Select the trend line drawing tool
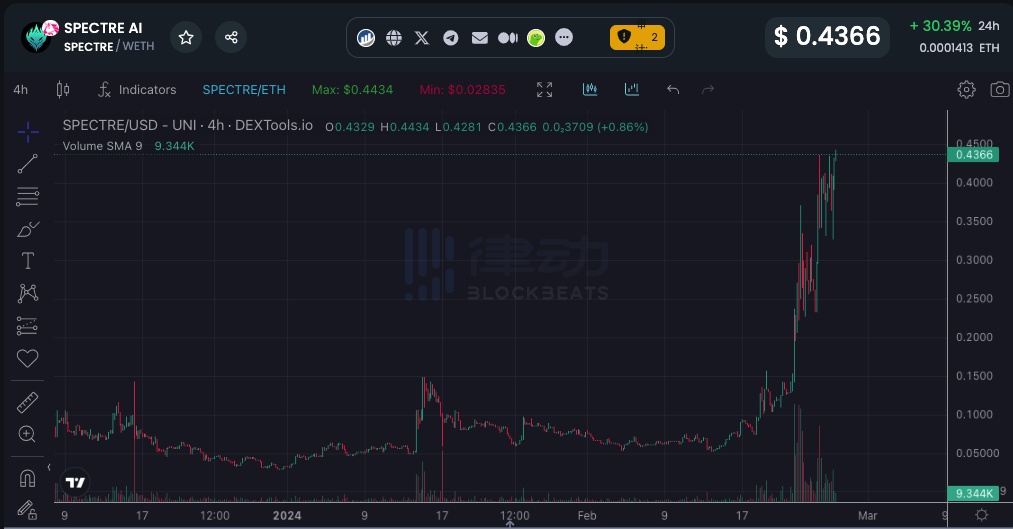This screenshot has height=529, width=1013. (x=28, y=164)
